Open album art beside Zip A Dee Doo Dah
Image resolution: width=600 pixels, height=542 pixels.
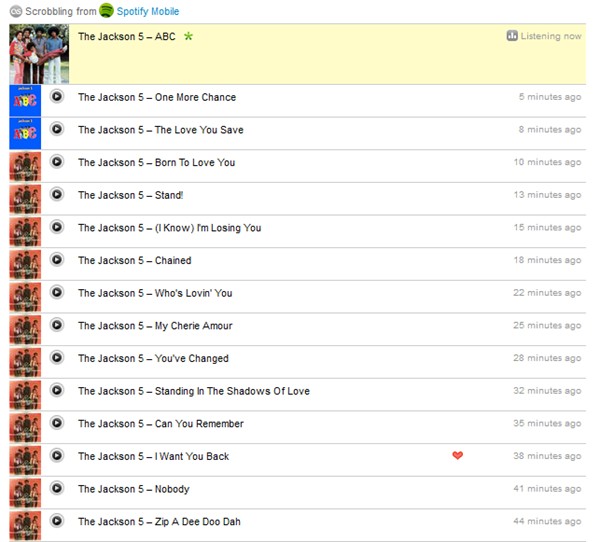pyautogui.click(x=25, y=525)
